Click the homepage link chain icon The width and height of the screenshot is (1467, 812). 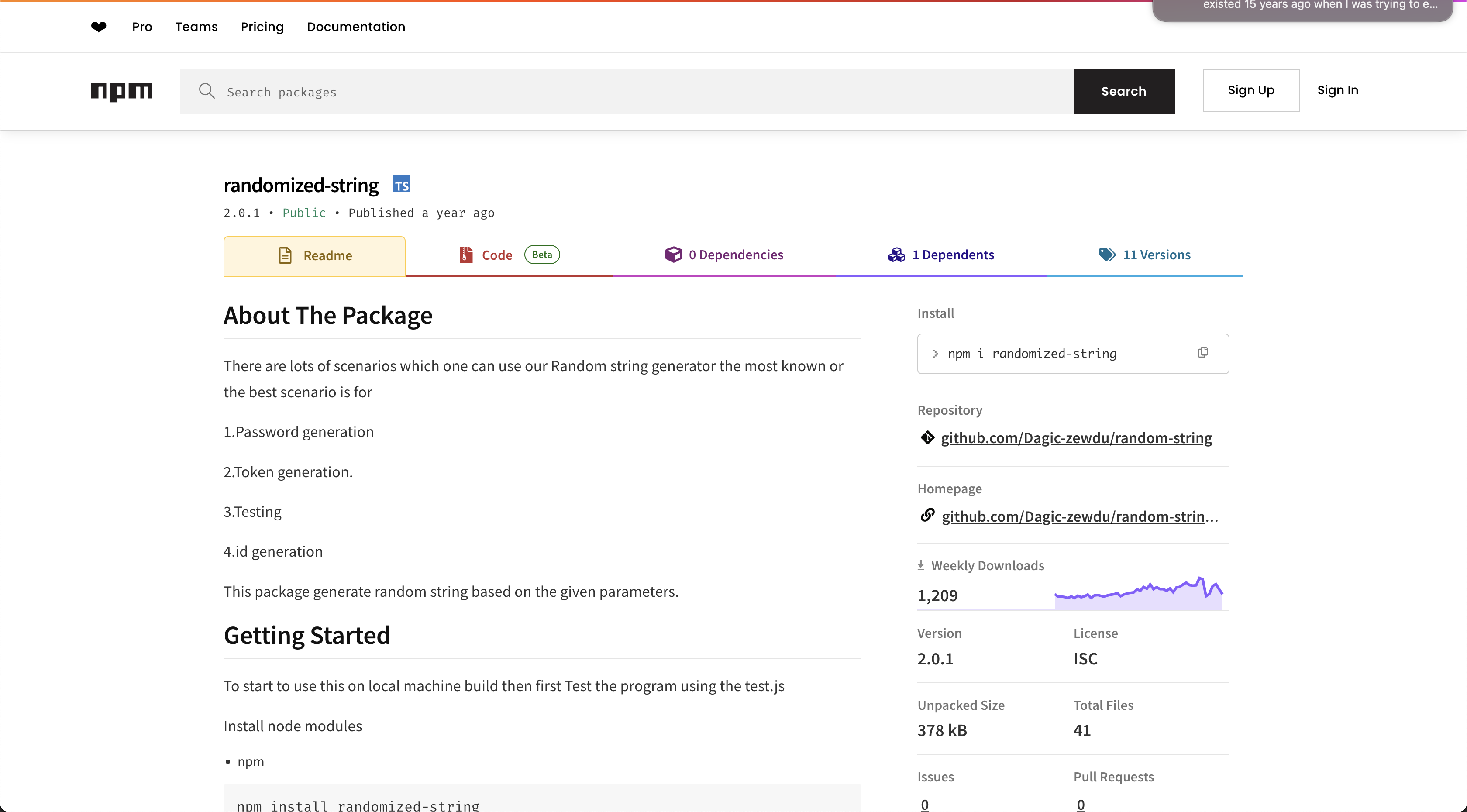point(927,515)
